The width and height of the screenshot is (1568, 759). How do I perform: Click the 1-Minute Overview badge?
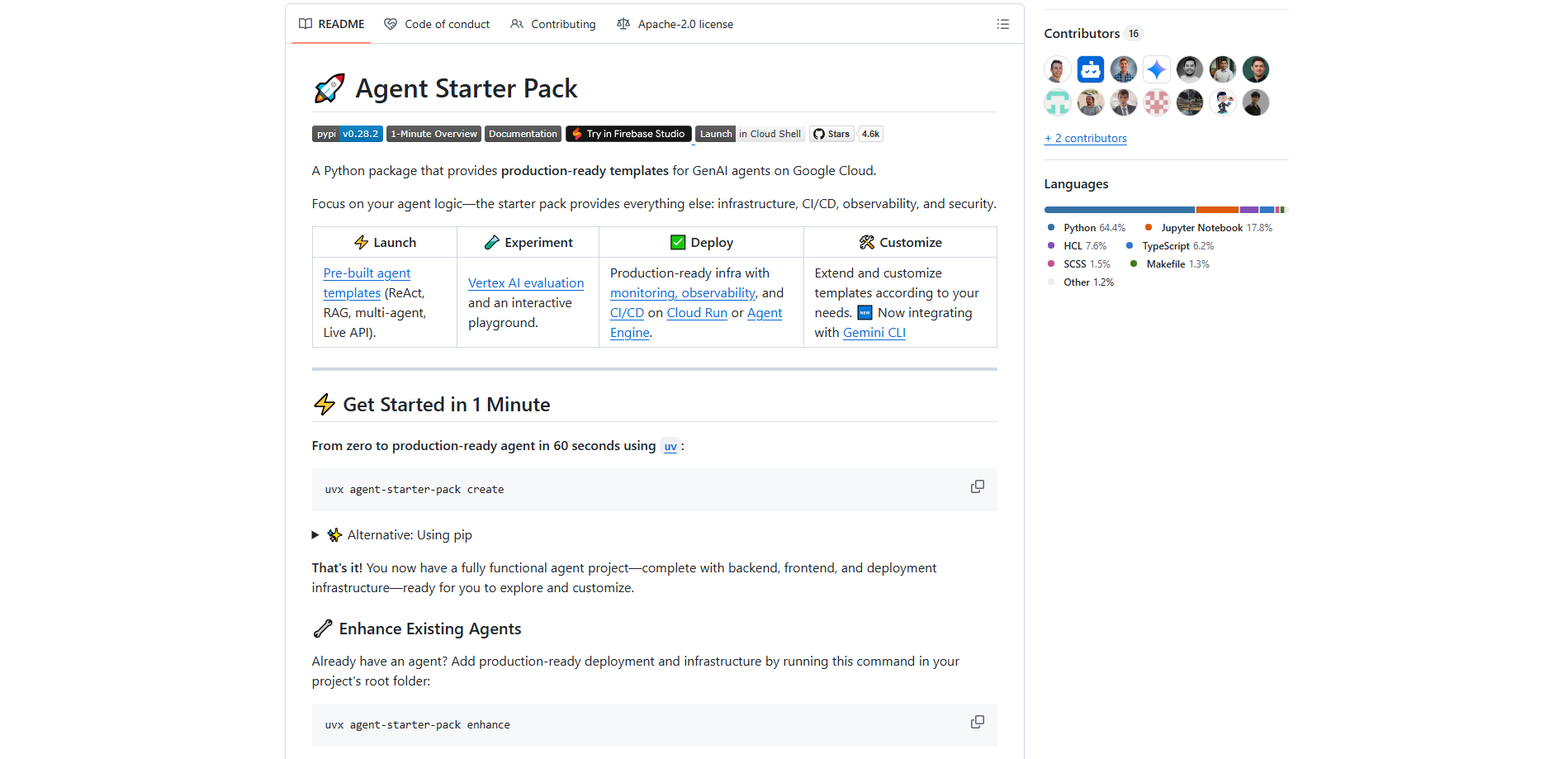coord(433,134)
